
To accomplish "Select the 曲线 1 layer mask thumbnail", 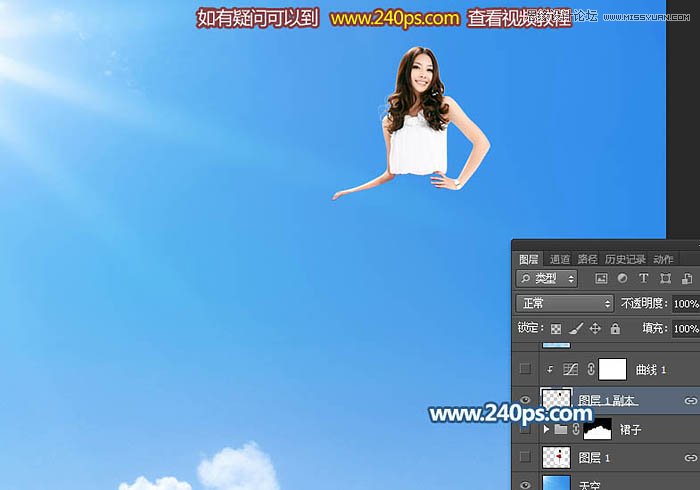I will (612, 369).
